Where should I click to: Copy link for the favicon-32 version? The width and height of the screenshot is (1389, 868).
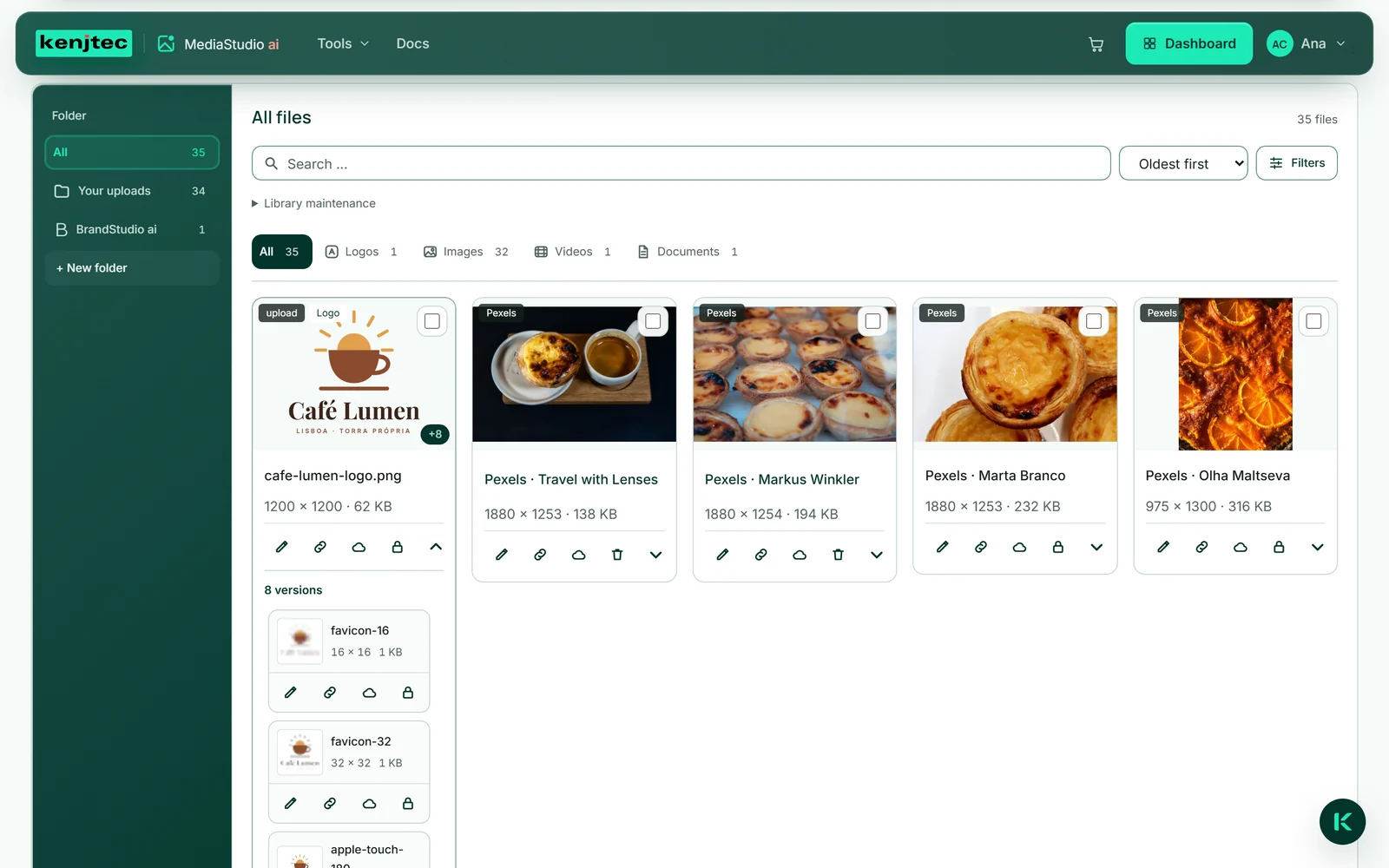pyautogui.click(x=330, y=804)
